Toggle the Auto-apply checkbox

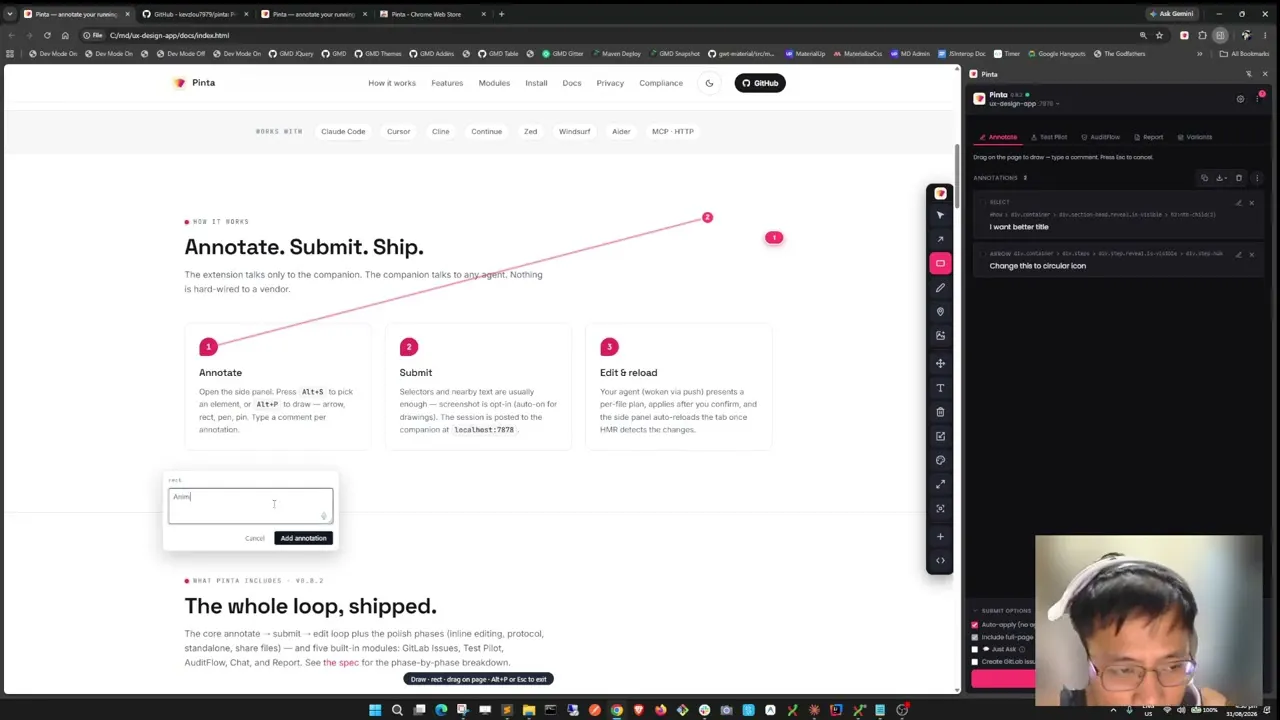(x=975, y=625)
